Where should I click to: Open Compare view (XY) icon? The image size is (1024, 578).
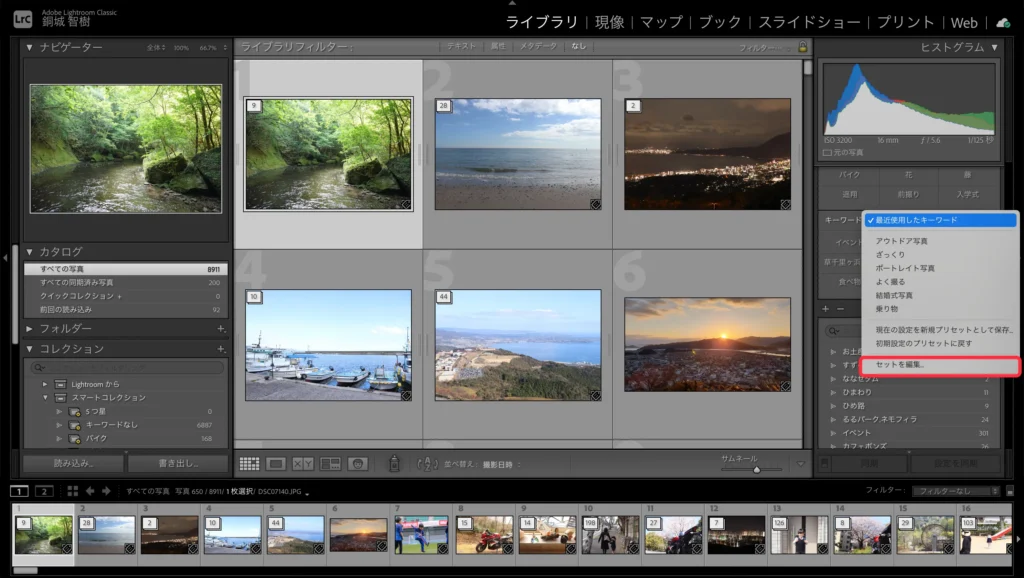pos(303,464)
